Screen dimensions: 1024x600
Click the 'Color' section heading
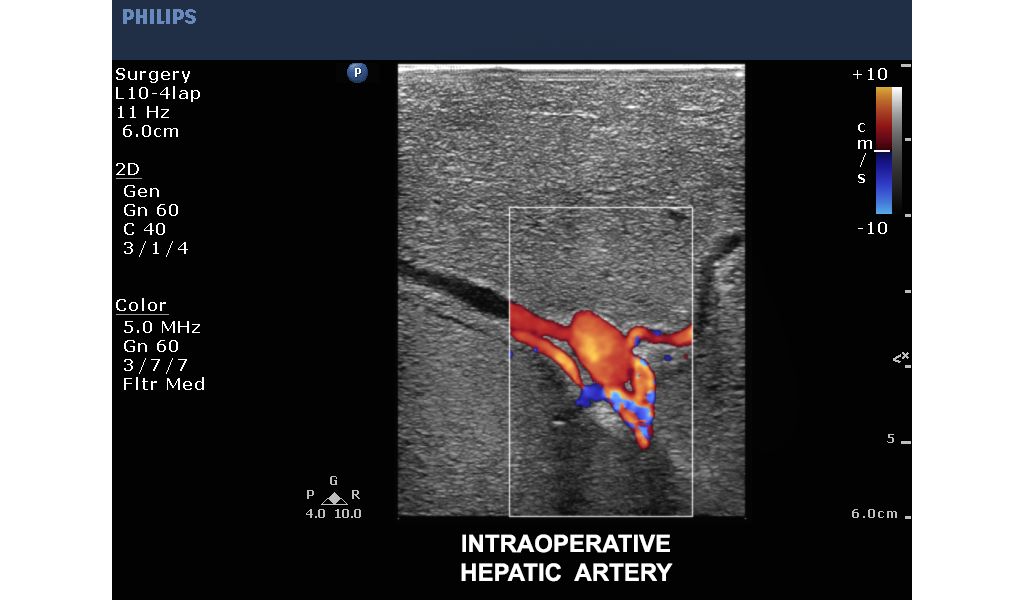pos(141,305)
